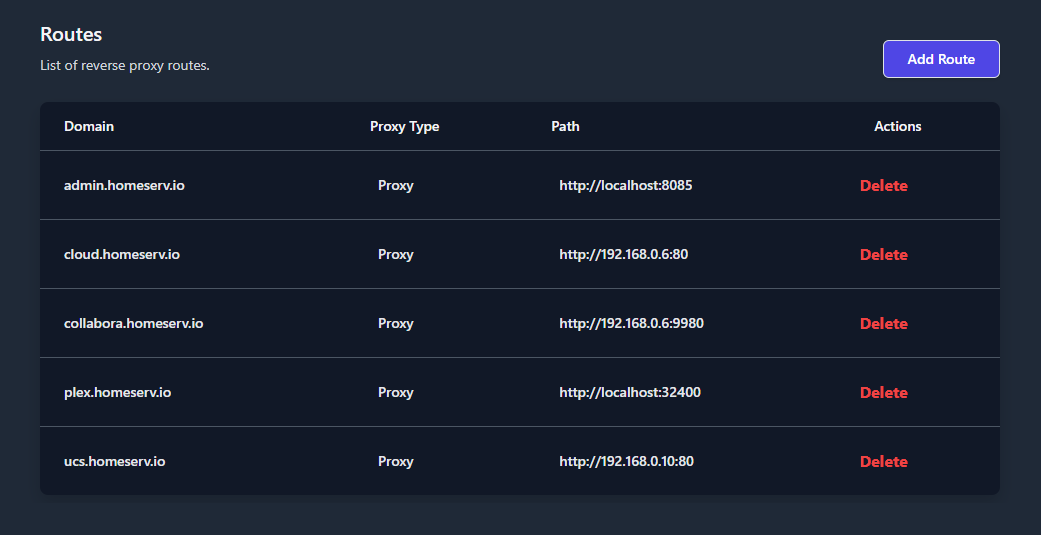The height and width of the screenshot is (535, 1041).
Task: Click the http://192.168.0.6:9980 path
Action: (632, 324)
